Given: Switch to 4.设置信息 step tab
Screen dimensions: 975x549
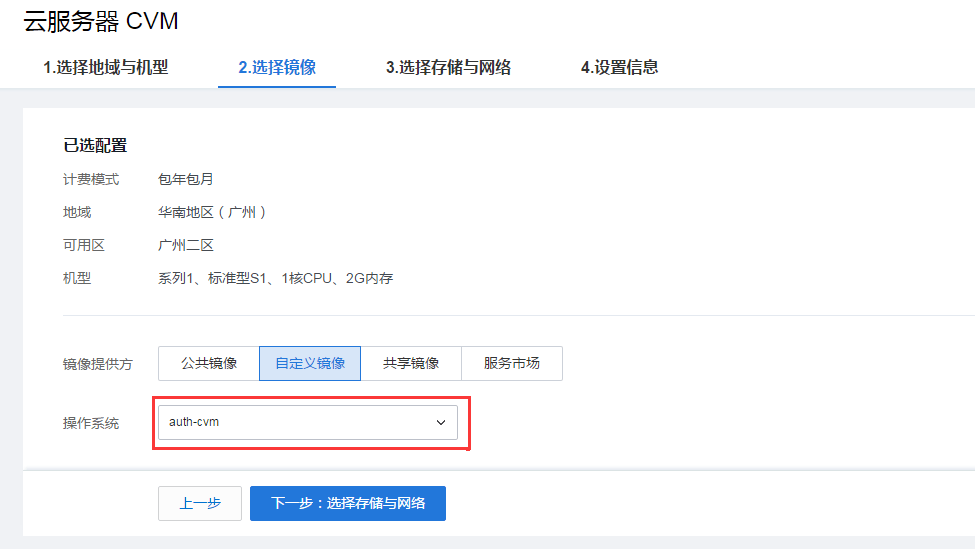Looking at the screenshot, I should (619, 67).
